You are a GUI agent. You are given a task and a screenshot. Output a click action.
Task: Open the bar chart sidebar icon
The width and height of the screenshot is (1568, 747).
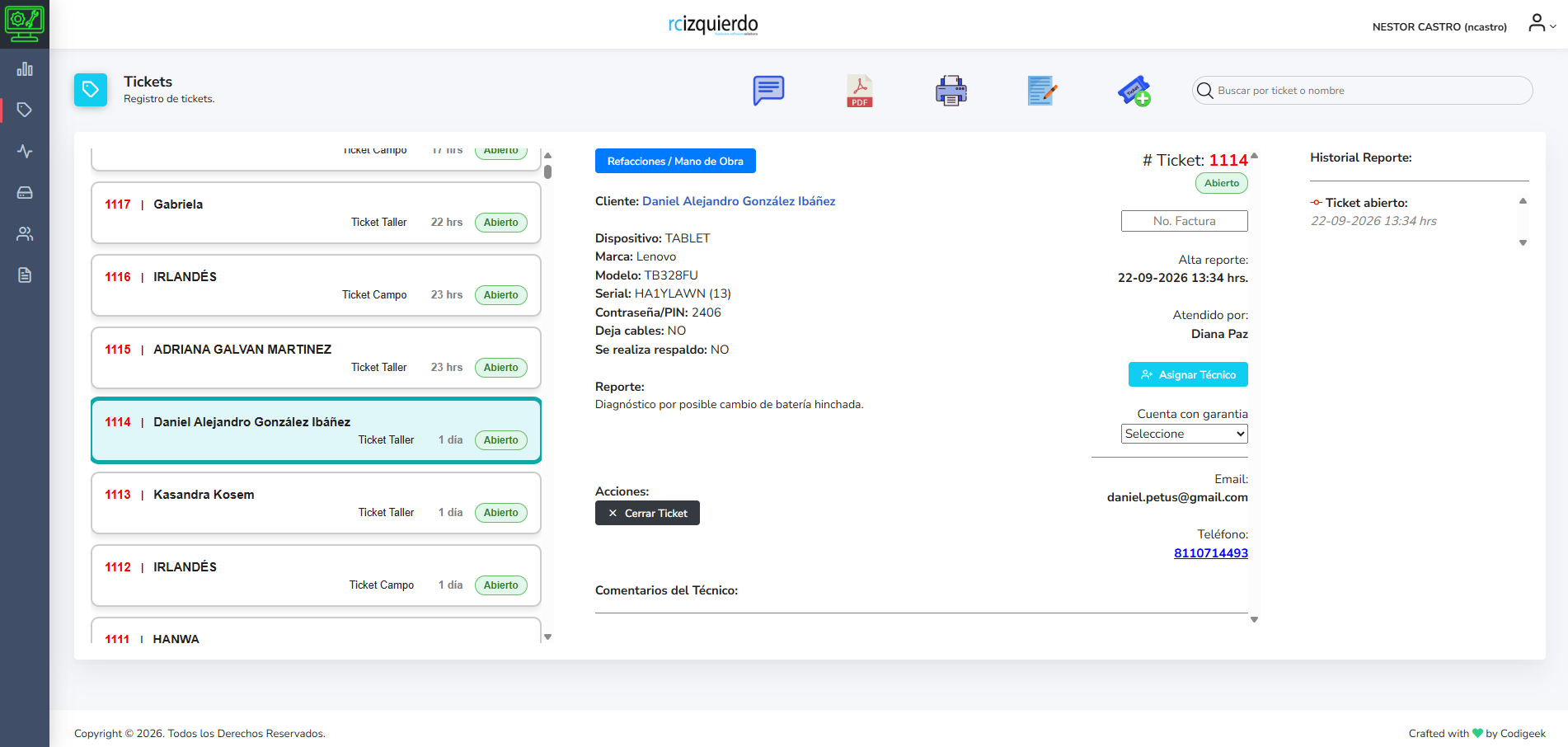pyautogui.click(x=25, y=69)
